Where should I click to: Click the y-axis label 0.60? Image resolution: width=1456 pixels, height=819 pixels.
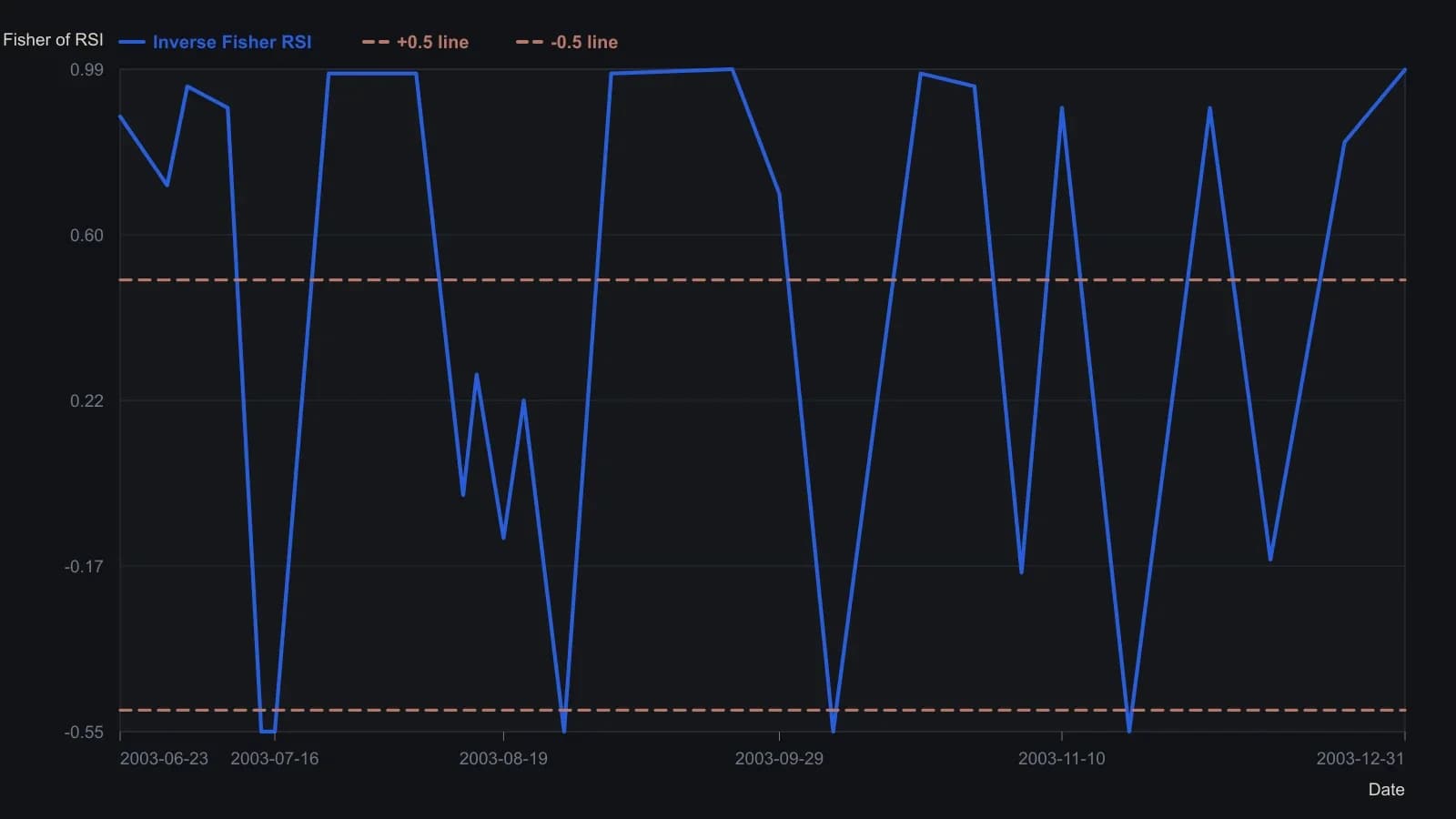87,236
